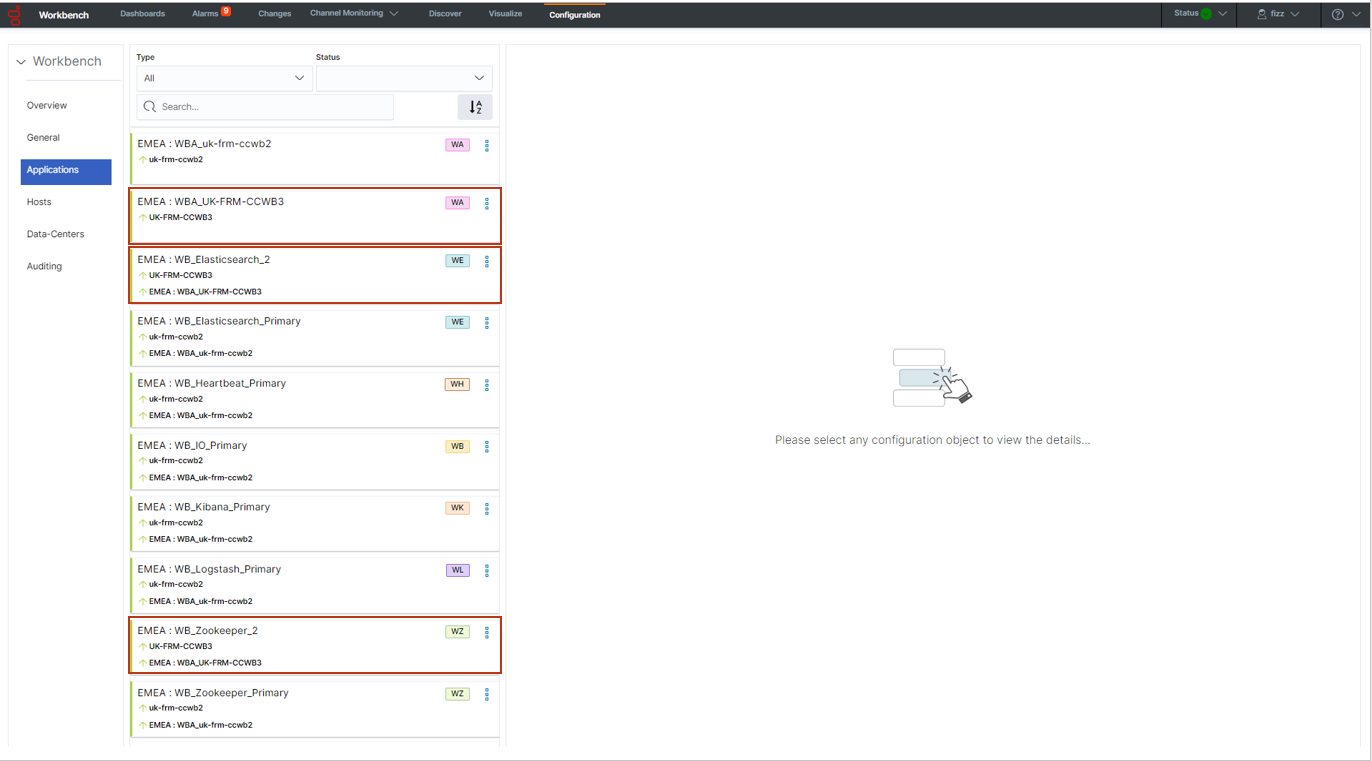
Task: Expand the Status filter dropdown
Action: 404,78
